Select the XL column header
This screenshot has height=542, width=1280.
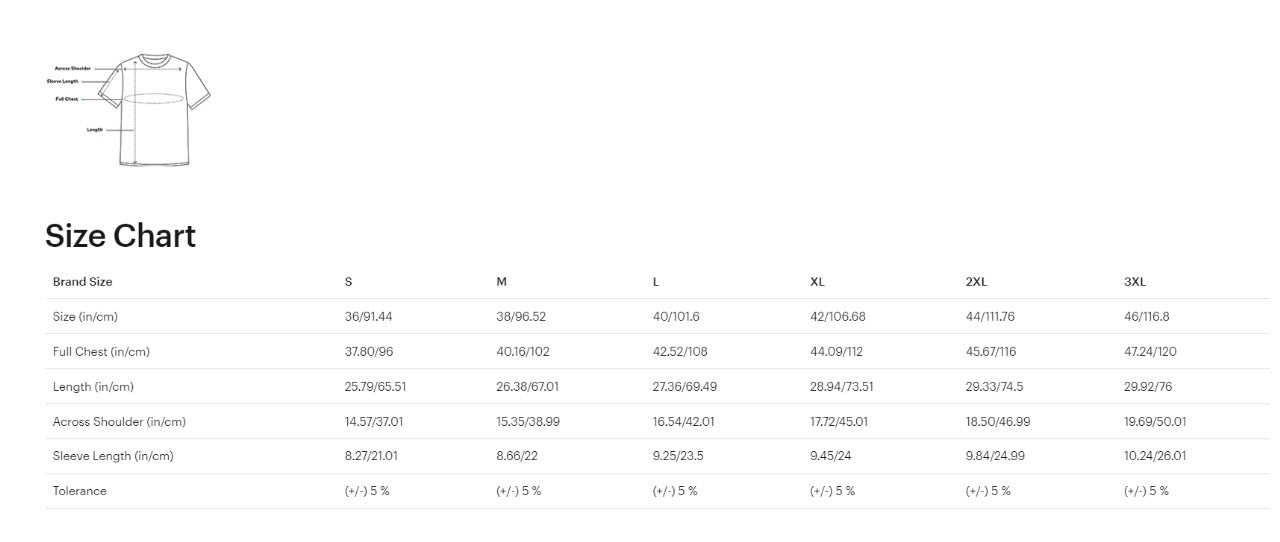tap(817, 282)
